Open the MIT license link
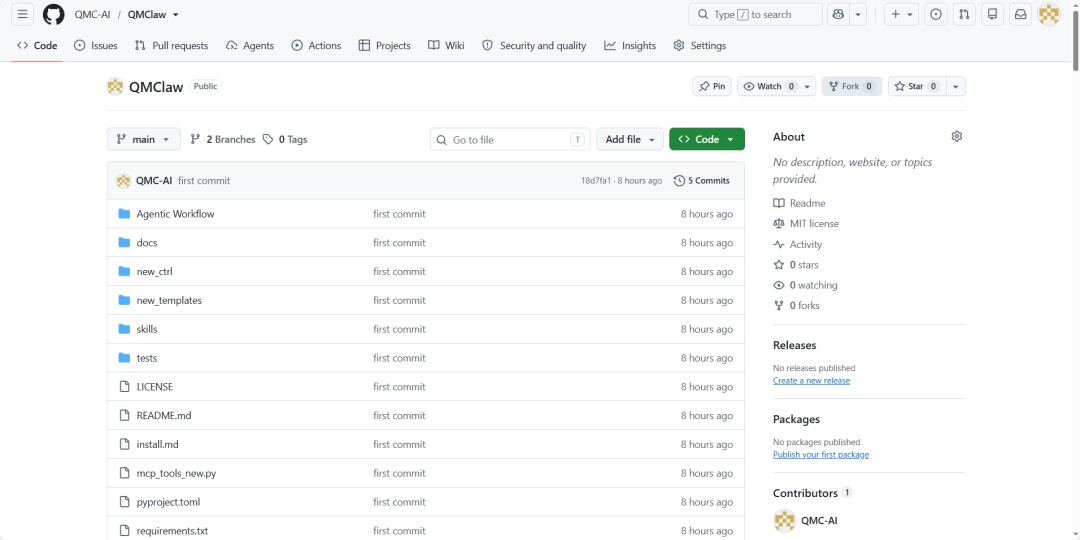 [806, 224]
